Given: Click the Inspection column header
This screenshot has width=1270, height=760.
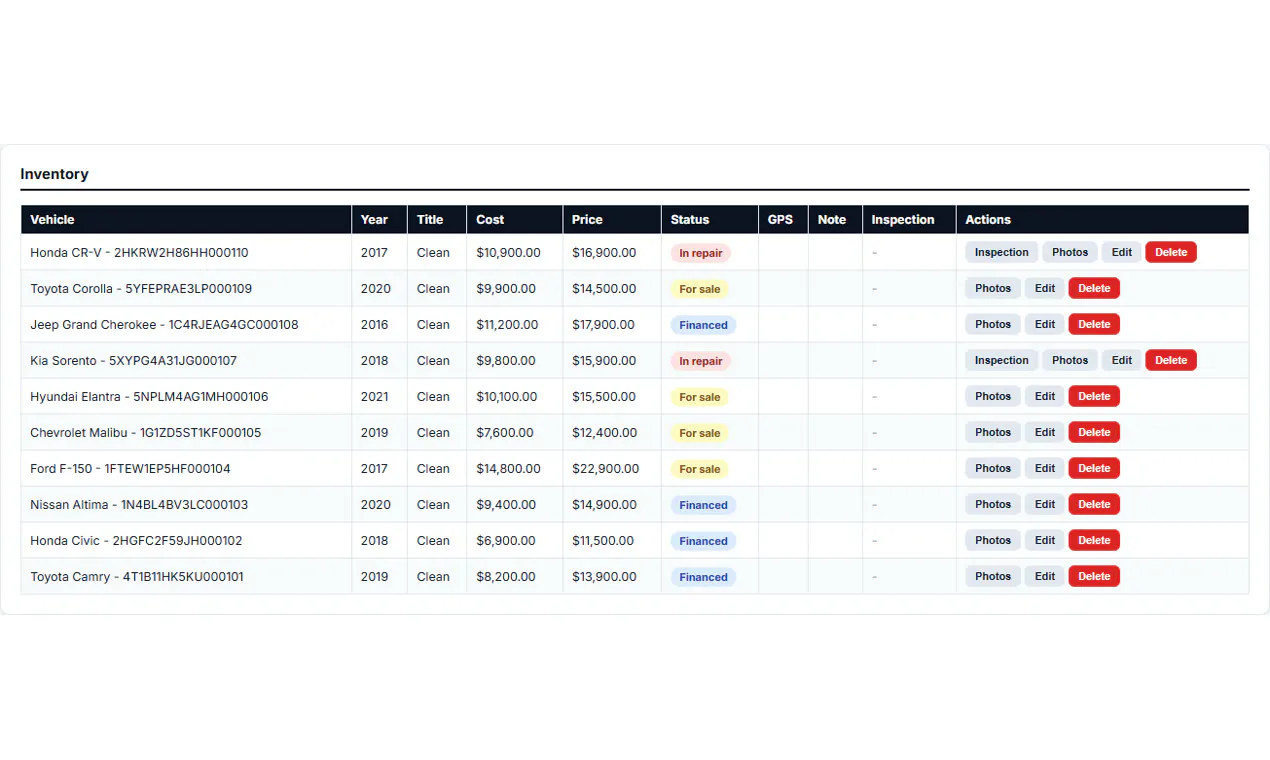Looking at the screenshot, I should (x=909, y=220).
